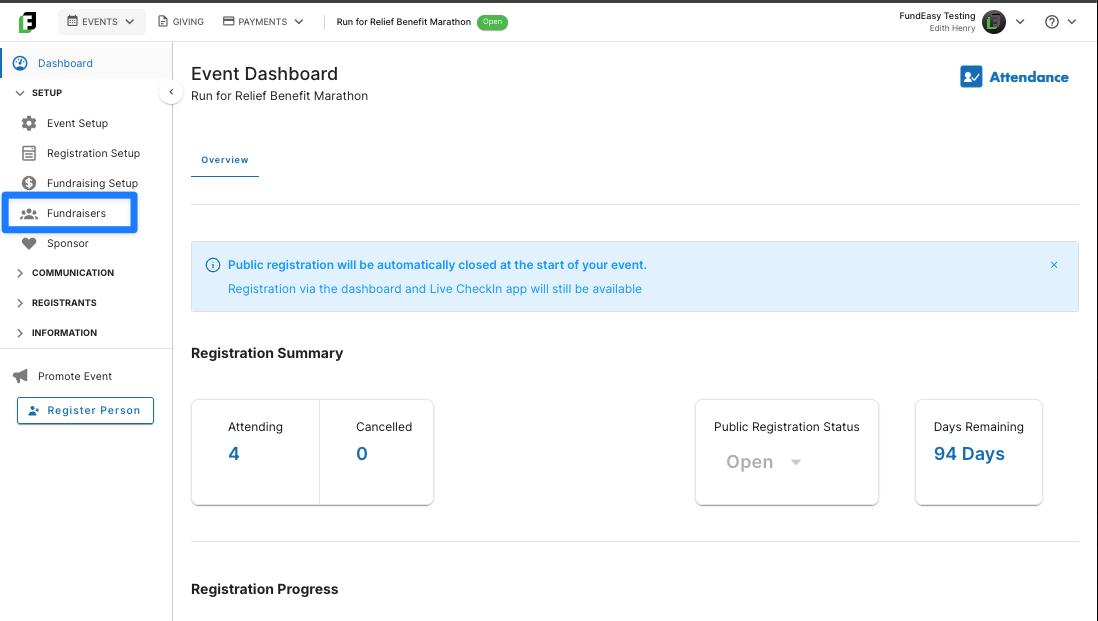Click the Edith Henry user avatar
Image resolution: width=1098 pixels, height=621 pixels.
point(993,22)
